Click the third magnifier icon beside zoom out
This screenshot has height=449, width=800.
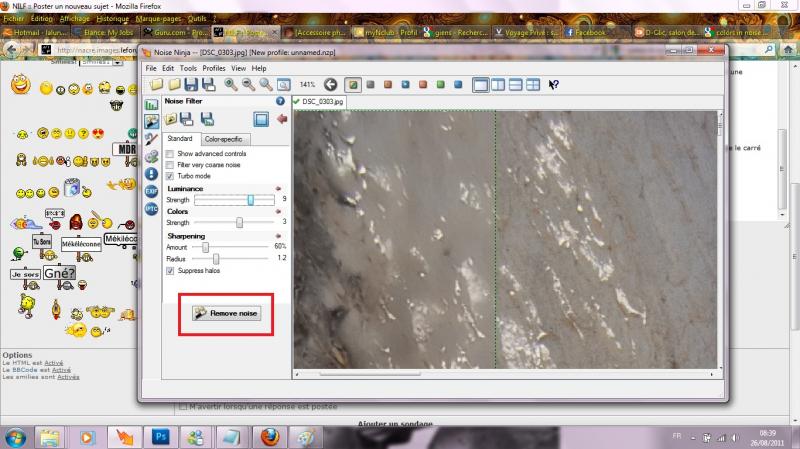(266, 85)
